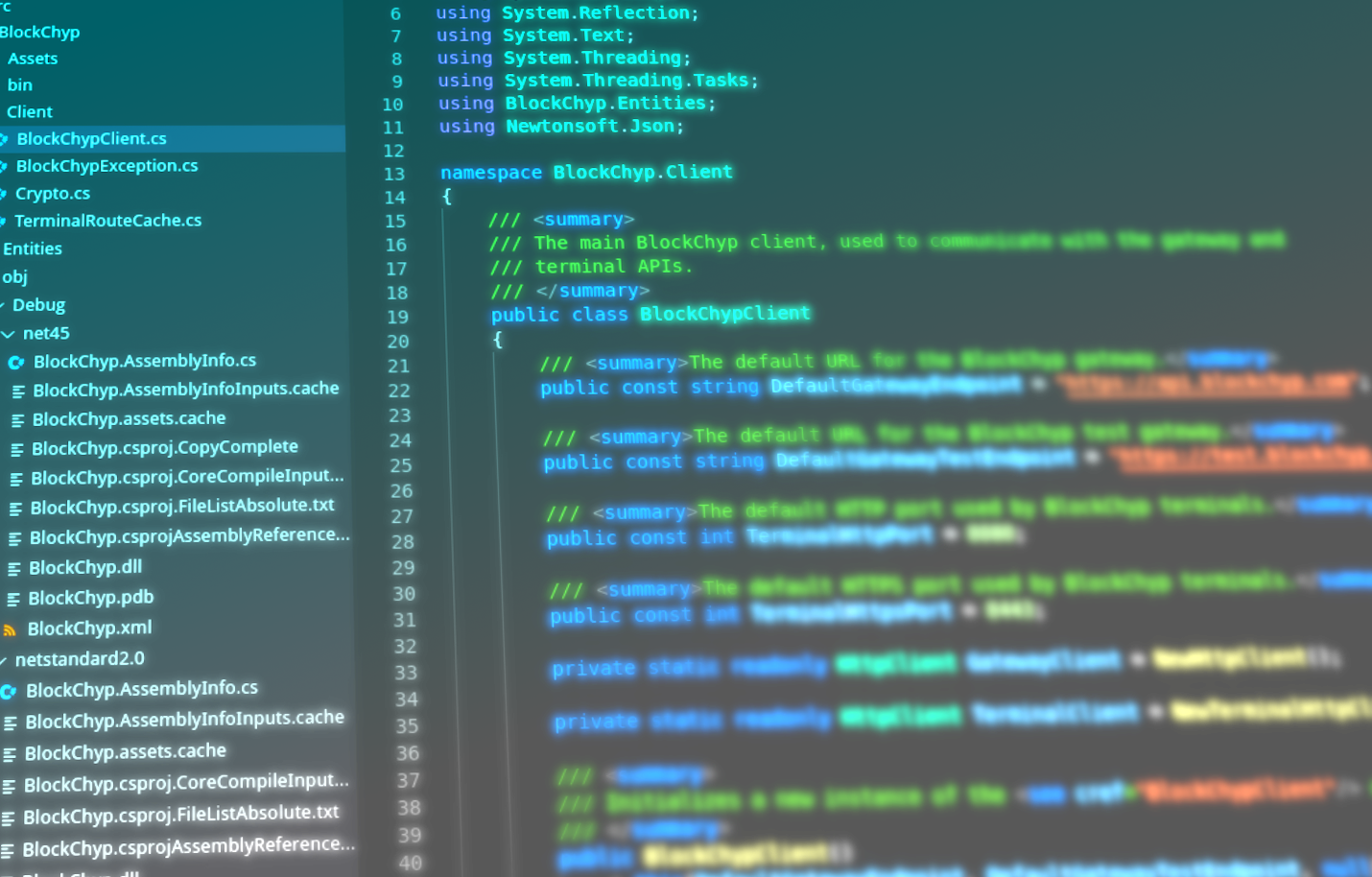Expand the Entities folder

click(x=33, y=249)
